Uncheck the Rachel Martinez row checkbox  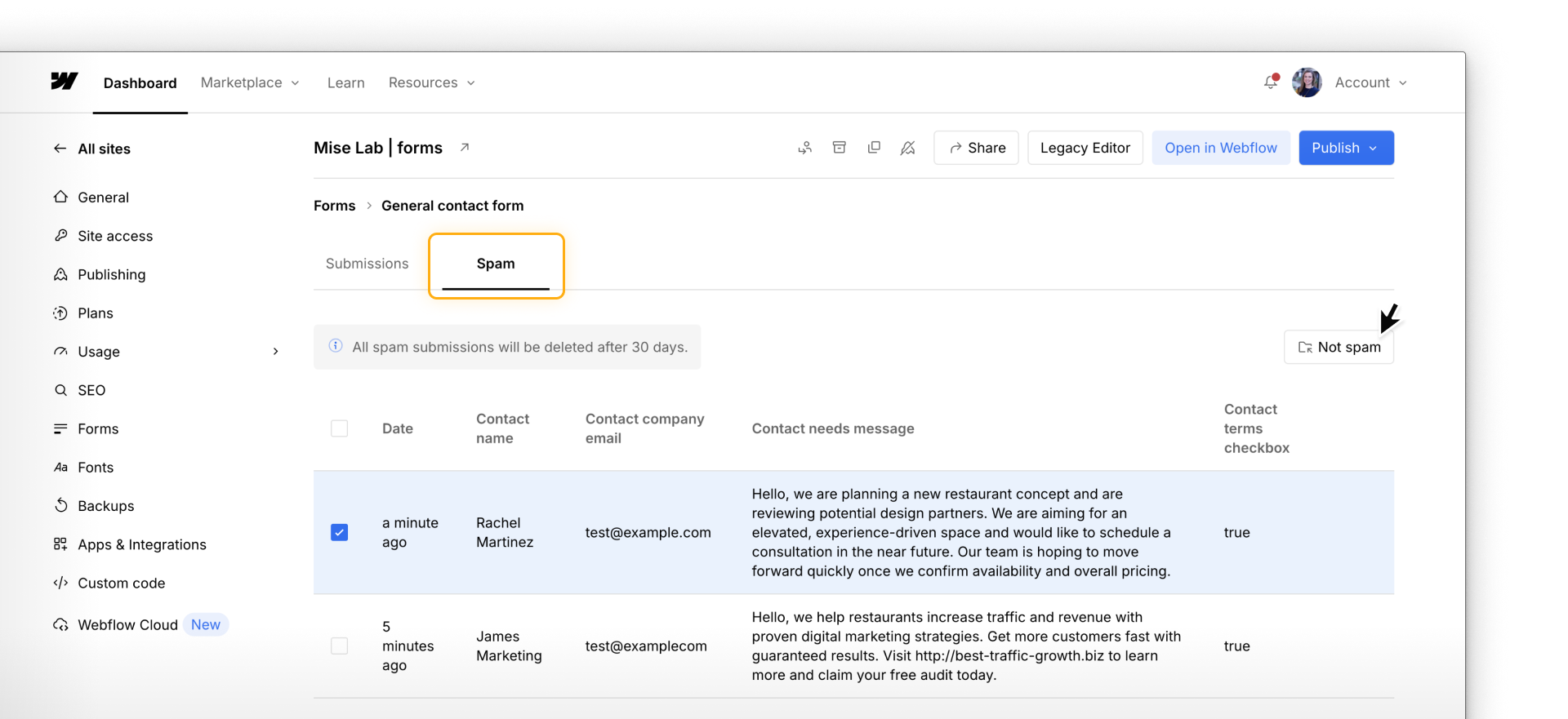pos(339,532)
